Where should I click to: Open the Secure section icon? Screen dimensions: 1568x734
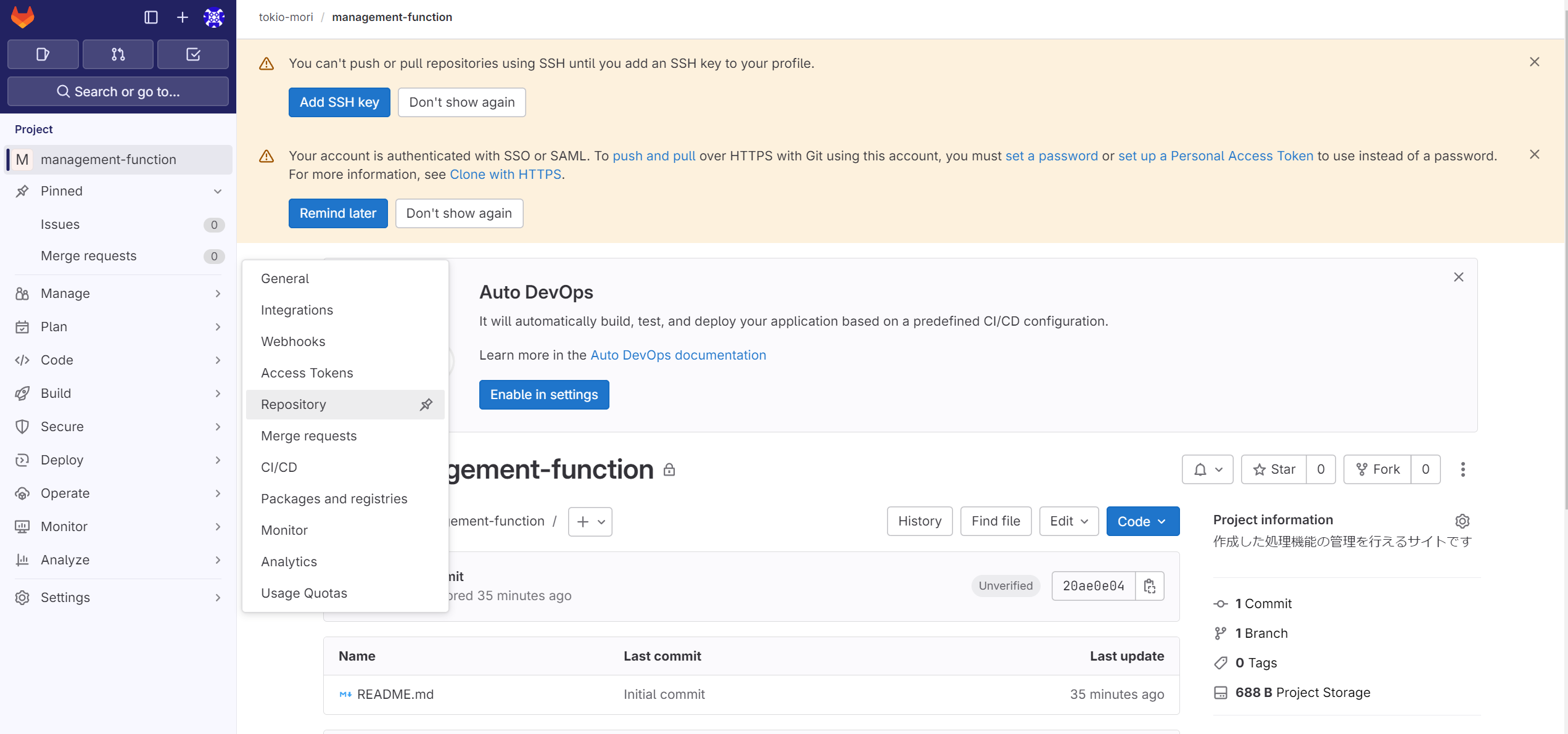(22, 426)
